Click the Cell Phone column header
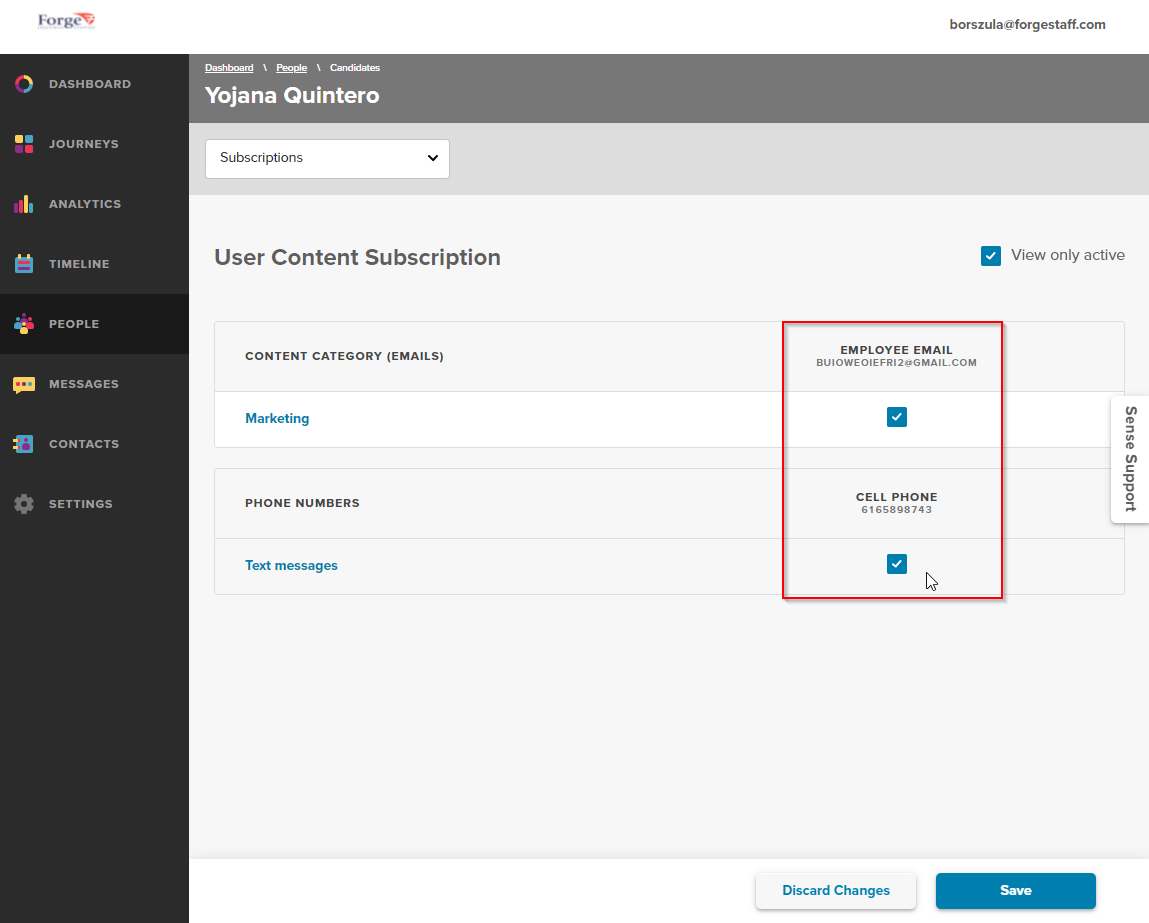This screenshot has width=1149, height=923. (896, 497)
